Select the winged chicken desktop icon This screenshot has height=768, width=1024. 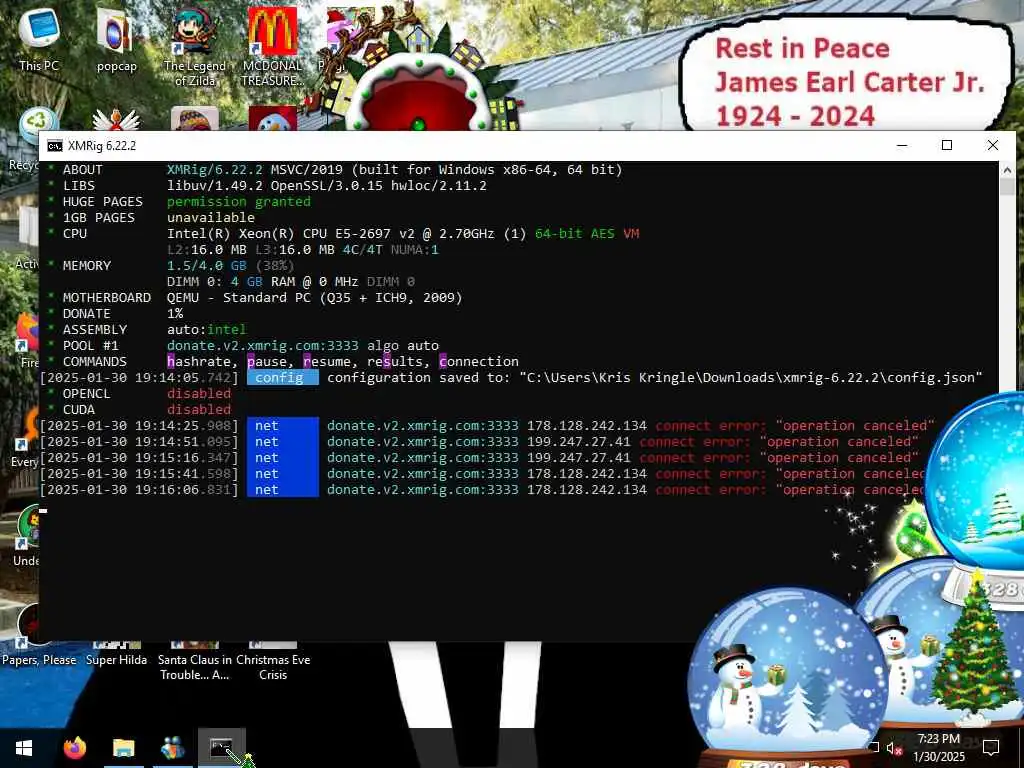coord(116,120)
